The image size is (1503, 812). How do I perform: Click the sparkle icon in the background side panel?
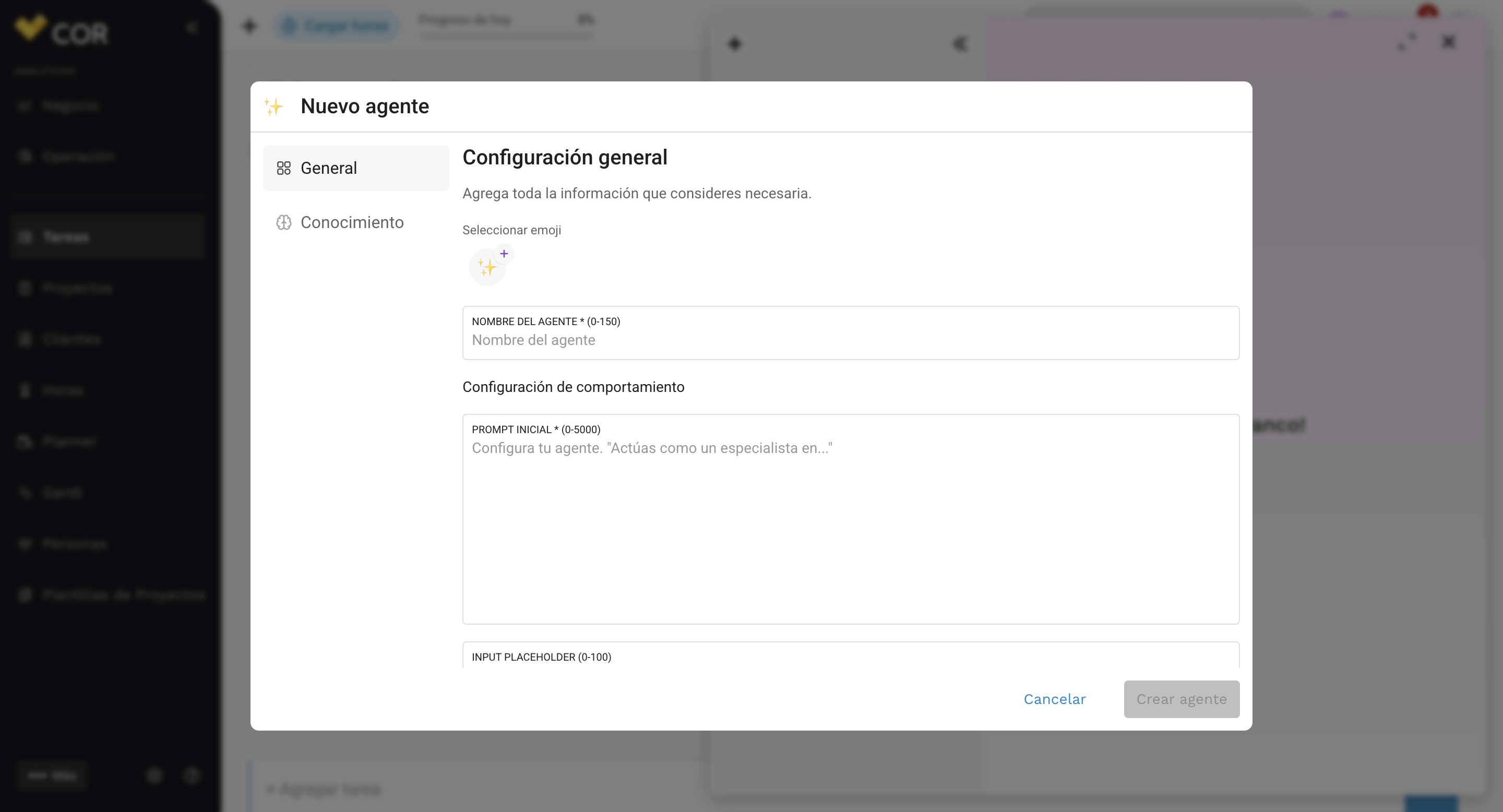[735, 44]
